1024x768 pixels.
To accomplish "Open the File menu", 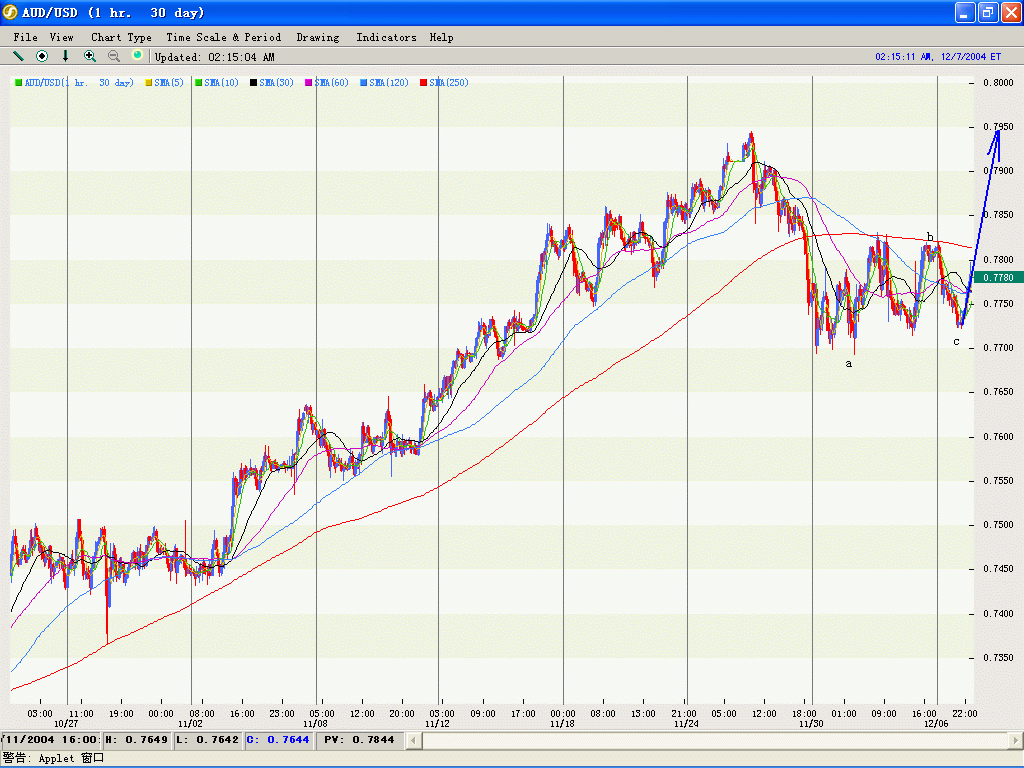I will click(25, 37).
